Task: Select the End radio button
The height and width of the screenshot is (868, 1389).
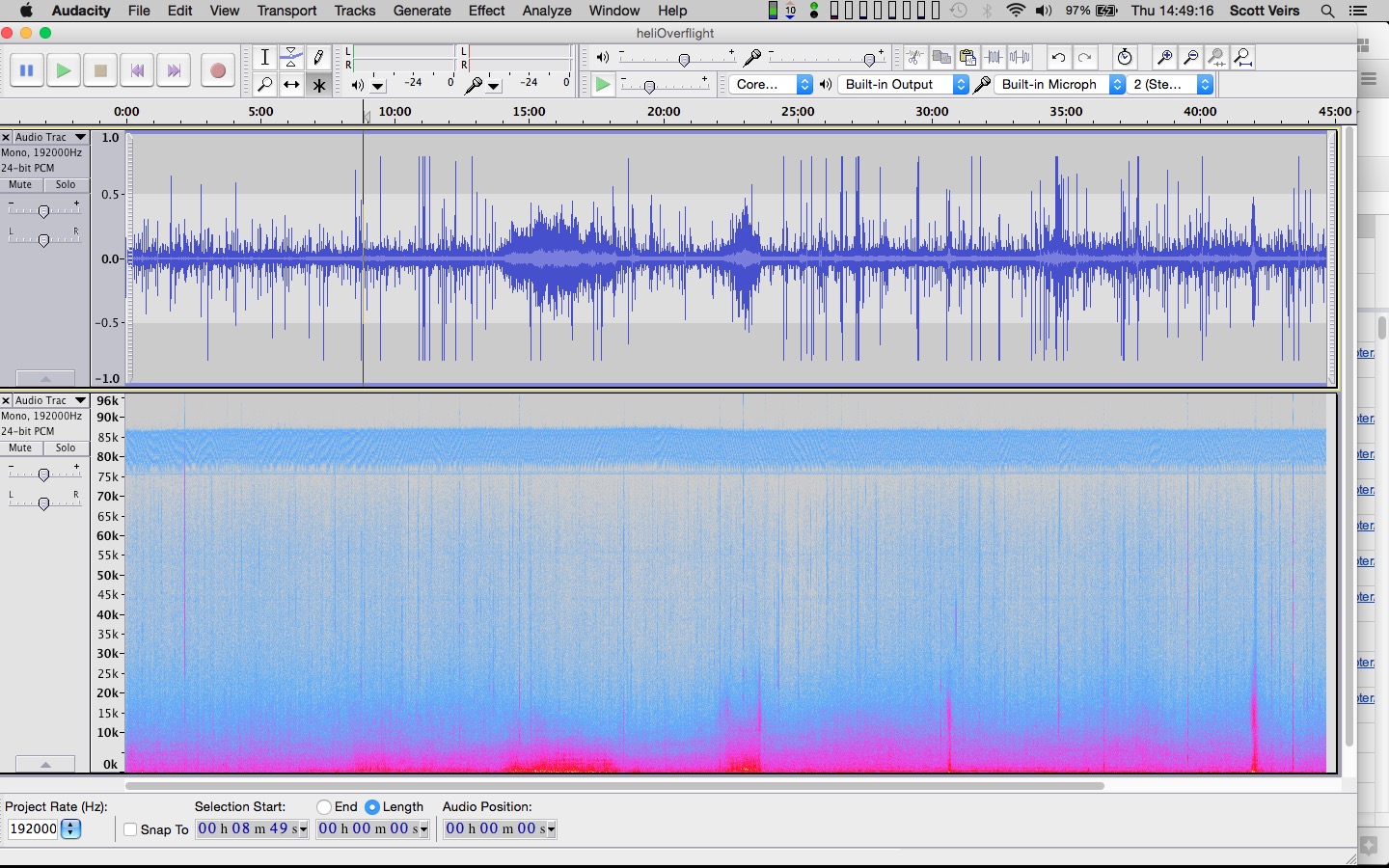Action: 324,807
